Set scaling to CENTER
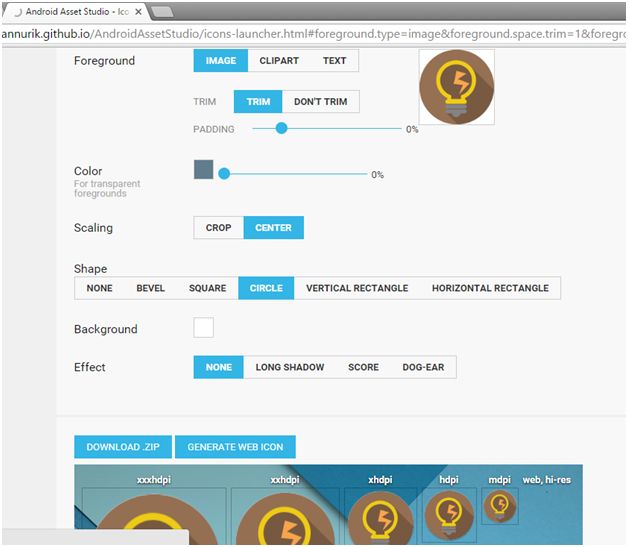 pyautogui.click(x=274, y=227)
